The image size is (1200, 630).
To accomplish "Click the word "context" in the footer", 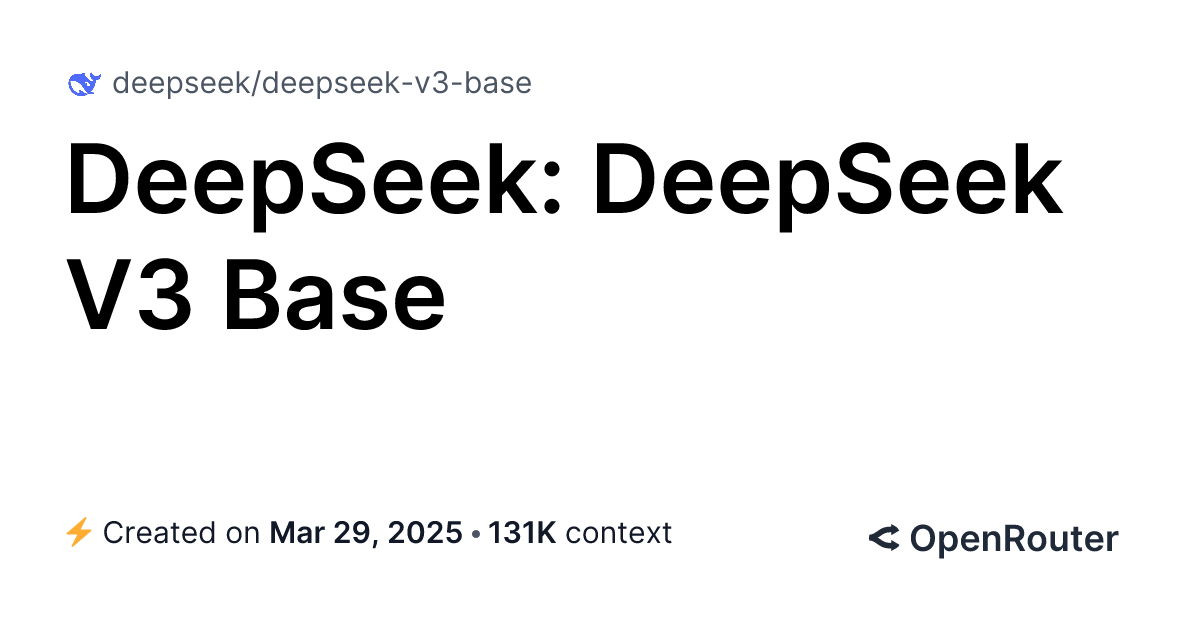I will 618,533.
